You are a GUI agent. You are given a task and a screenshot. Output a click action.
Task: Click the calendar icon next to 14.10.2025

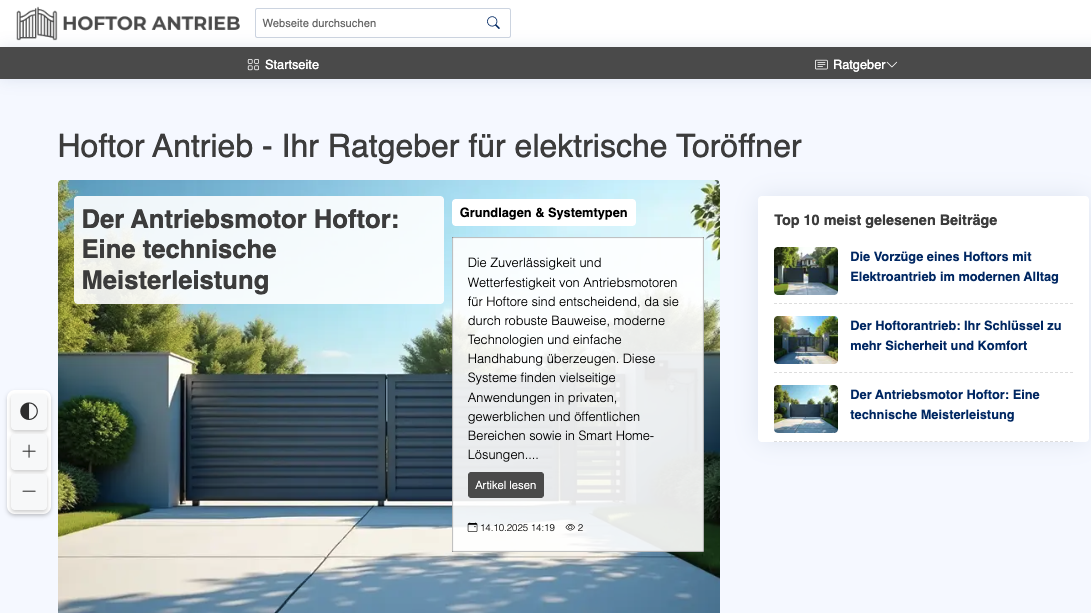pos(472,527)
